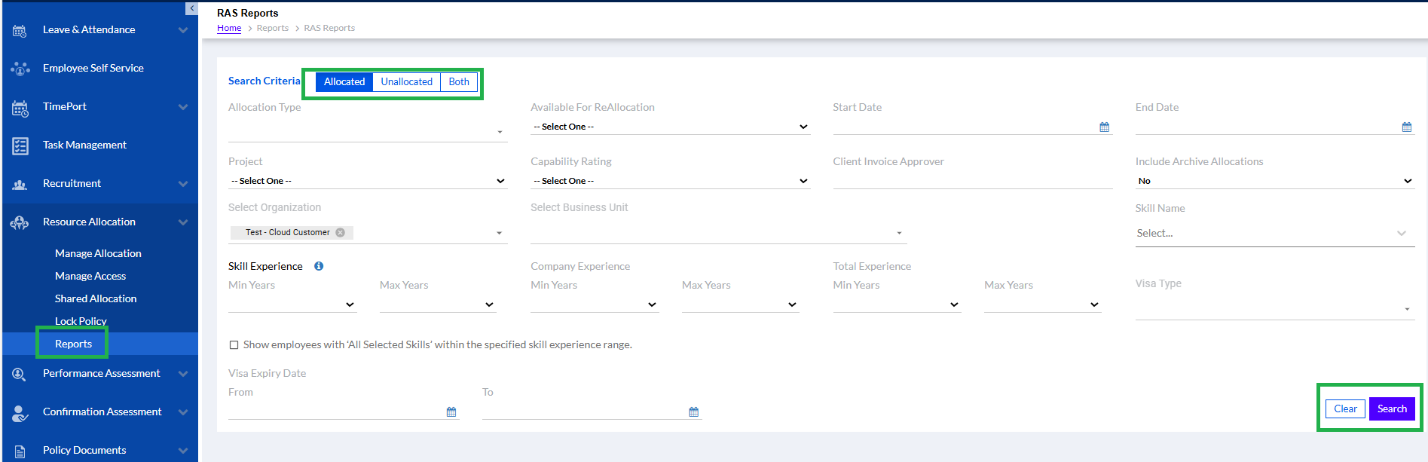
Task: Enable the 'All Selected Skills' checkbox
Action: (234, 345)
